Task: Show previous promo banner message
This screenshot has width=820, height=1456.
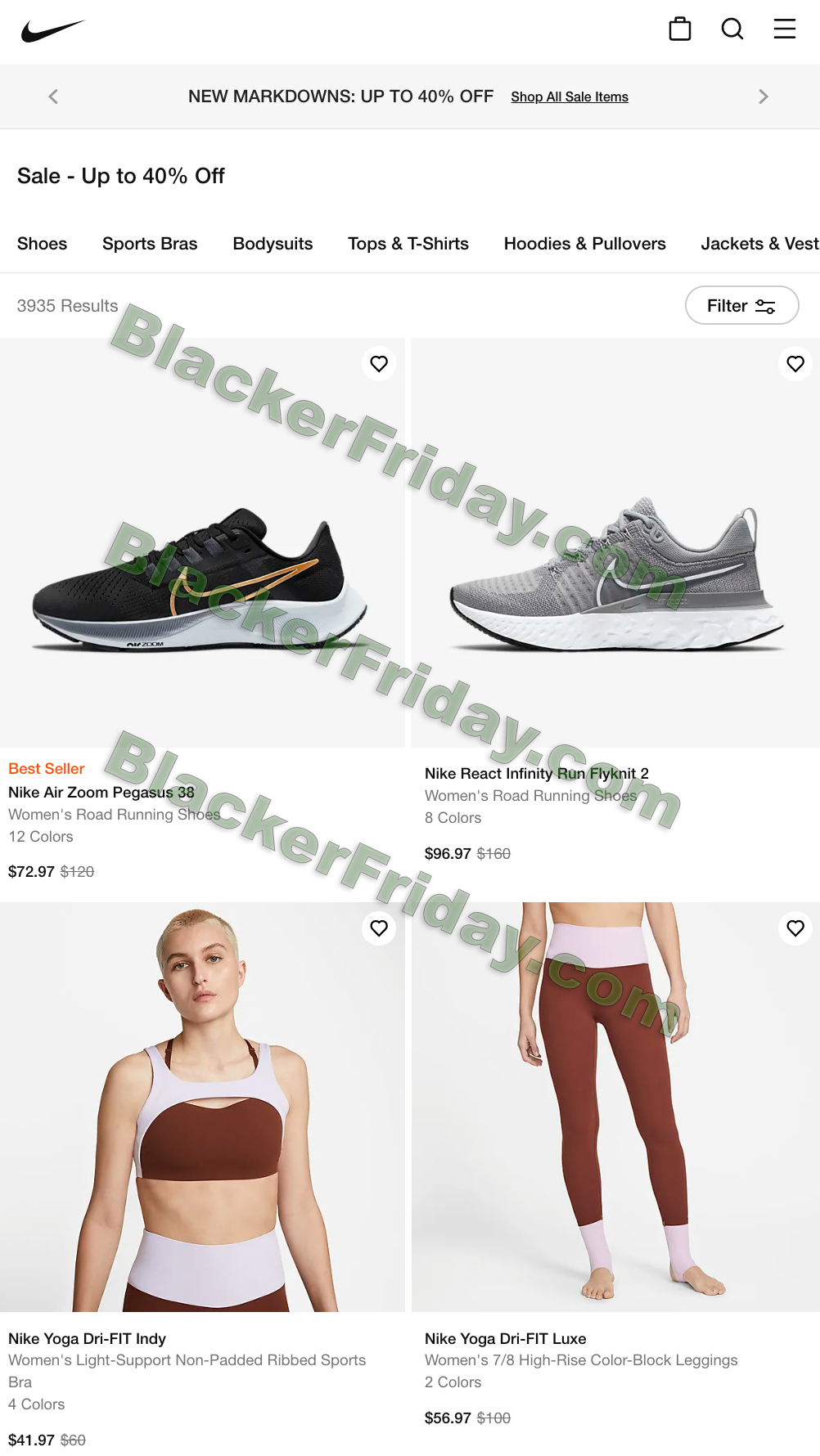Action: 53,97
